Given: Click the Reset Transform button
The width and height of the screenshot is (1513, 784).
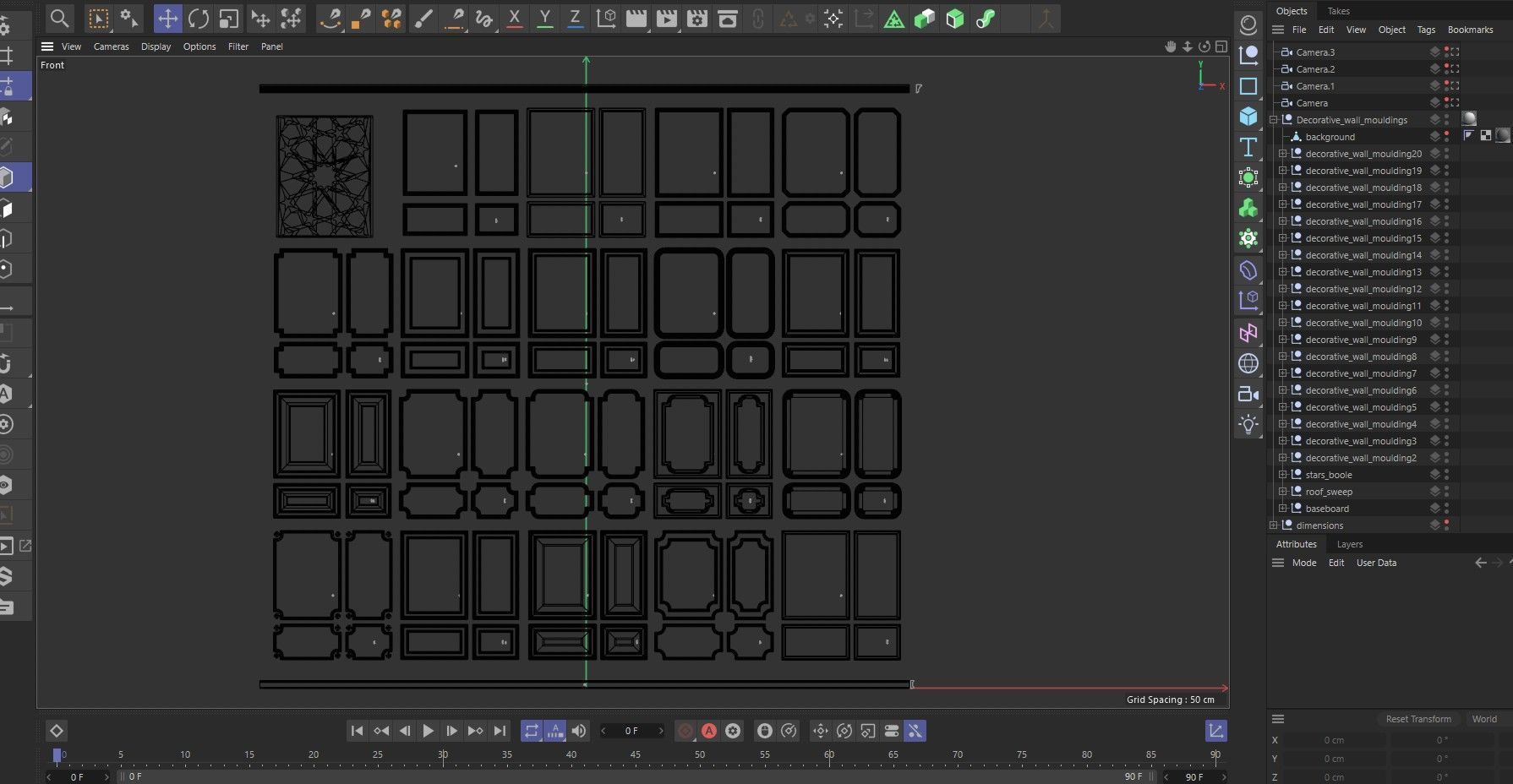Looking at the screenshot, I should click(1418, 719).
